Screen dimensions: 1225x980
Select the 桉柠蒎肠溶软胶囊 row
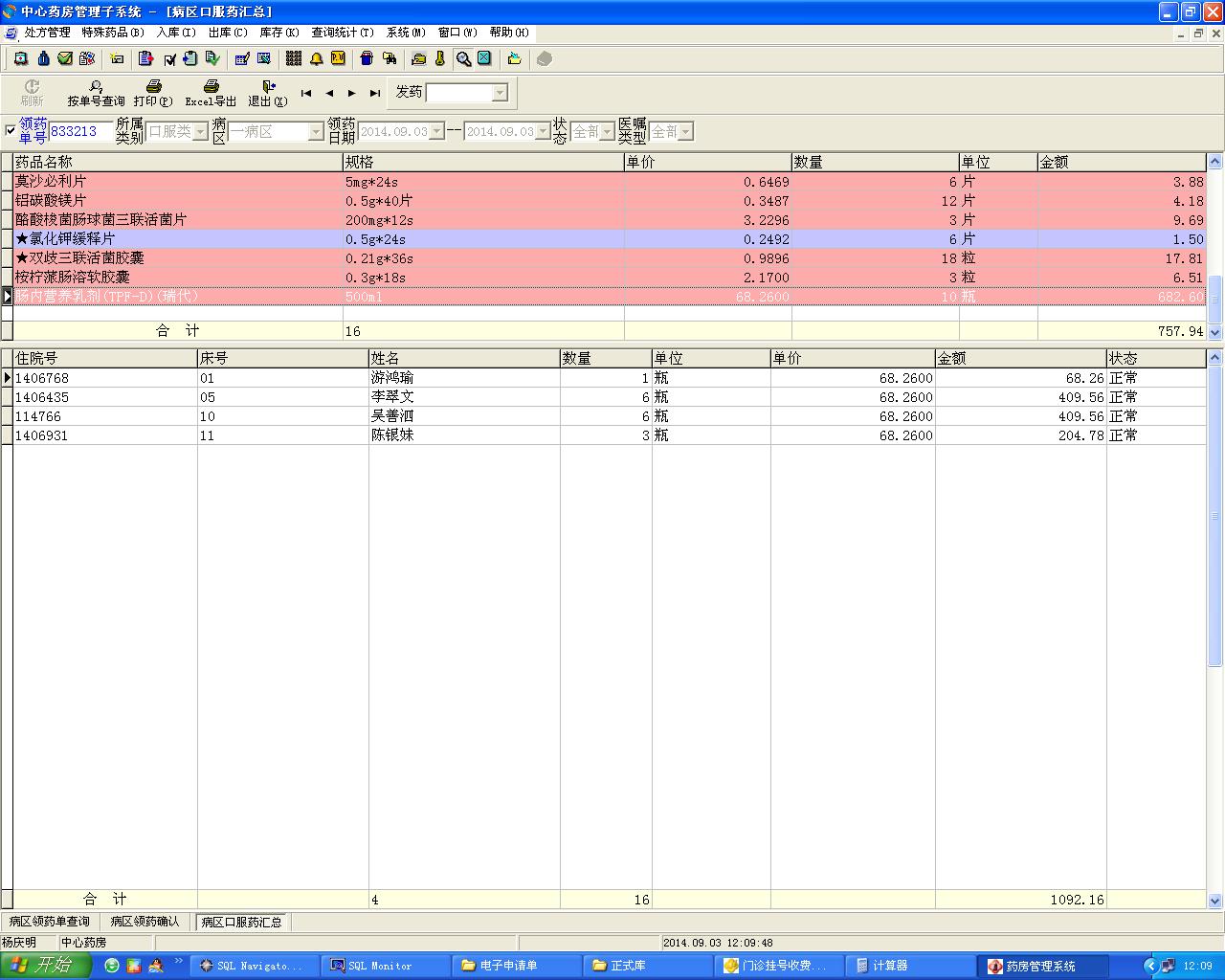[x=609, y=278]
